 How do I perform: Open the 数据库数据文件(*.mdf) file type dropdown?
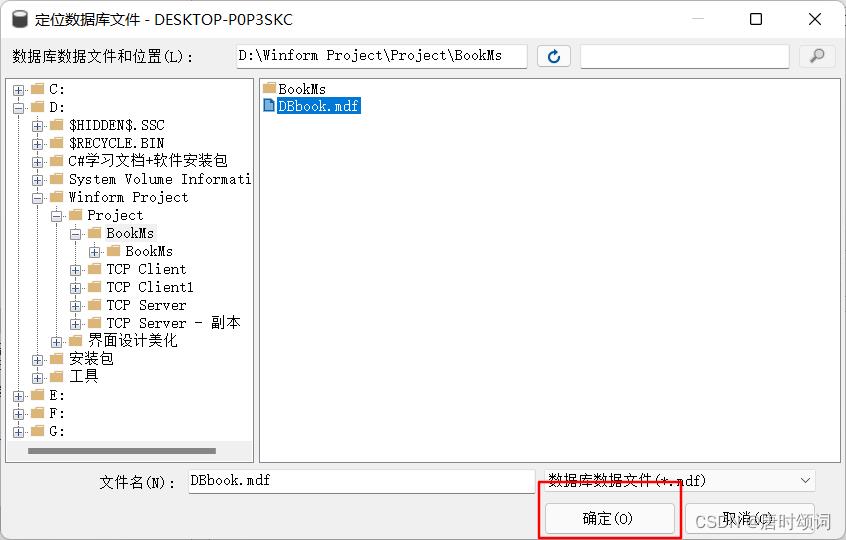coord(679,480)
